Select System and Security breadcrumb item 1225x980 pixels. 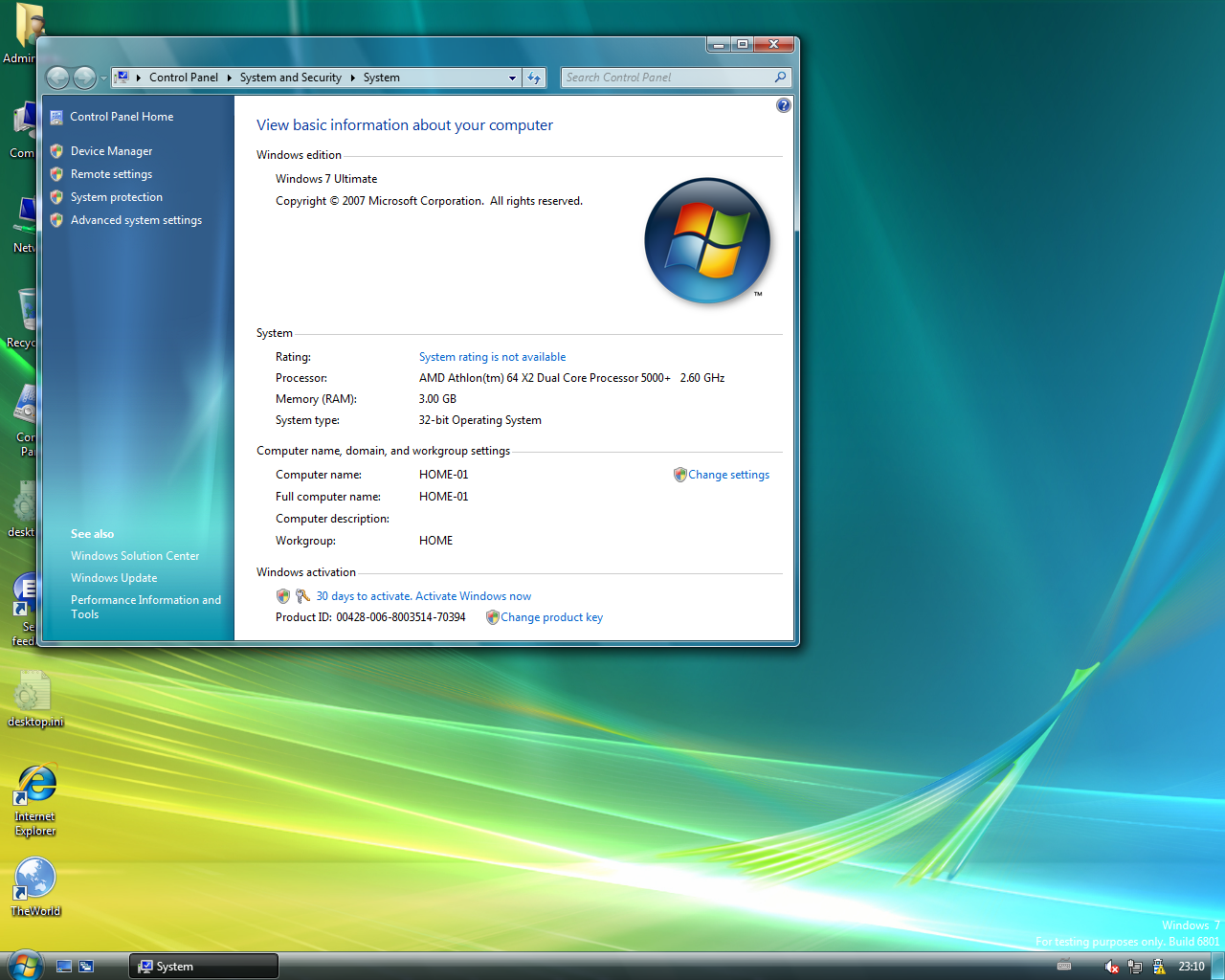tap(290, 78)
